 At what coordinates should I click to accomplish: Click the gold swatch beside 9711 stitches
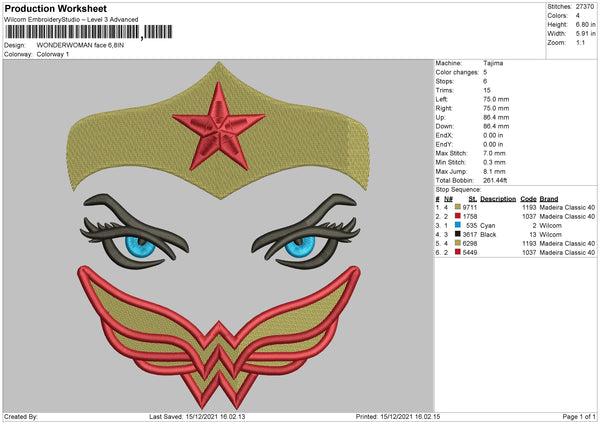[458, 207]
